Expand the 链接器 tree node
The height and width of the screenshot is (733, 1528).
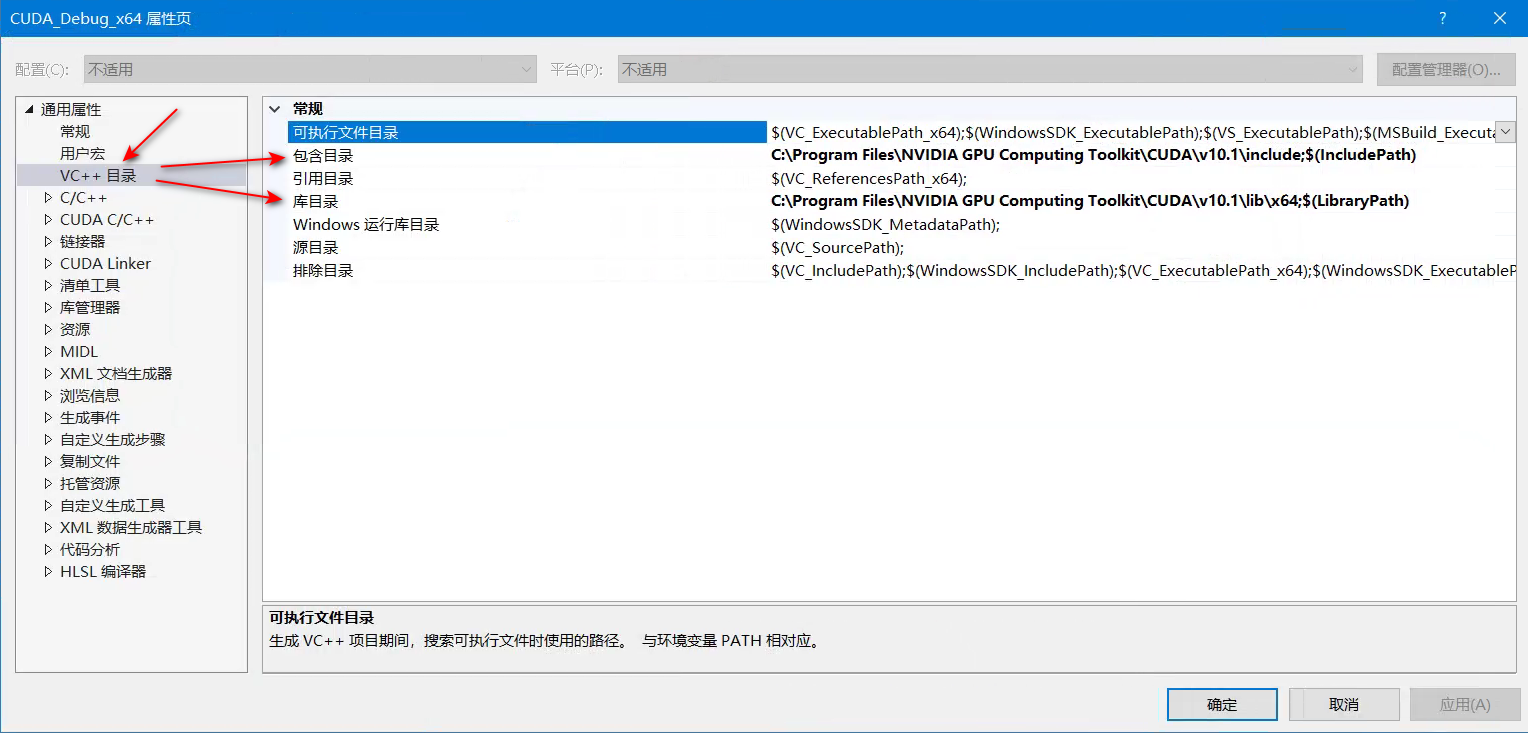(x=47, y=240)
